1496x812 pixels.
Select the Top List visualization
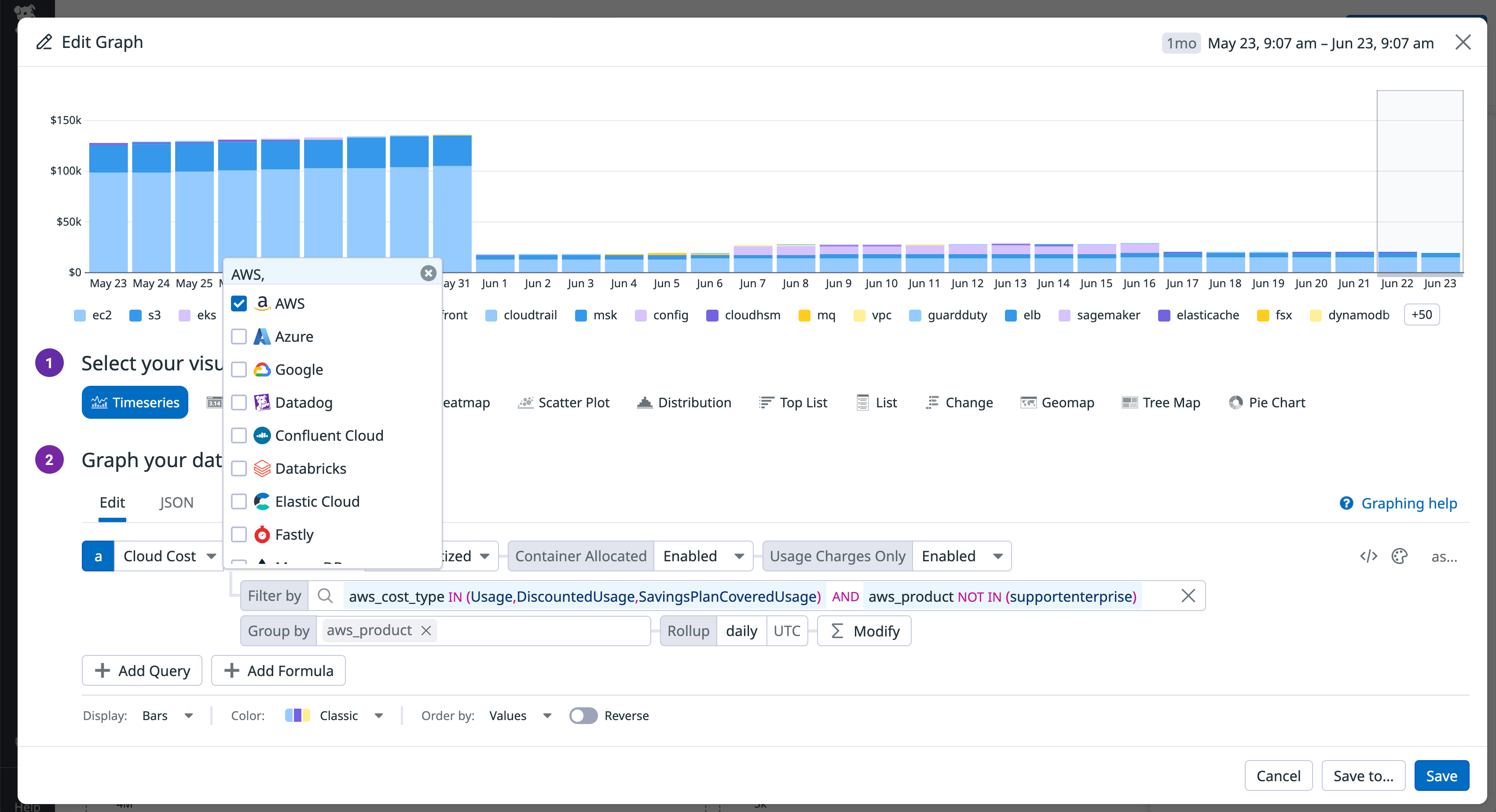[x=793, y=402]
